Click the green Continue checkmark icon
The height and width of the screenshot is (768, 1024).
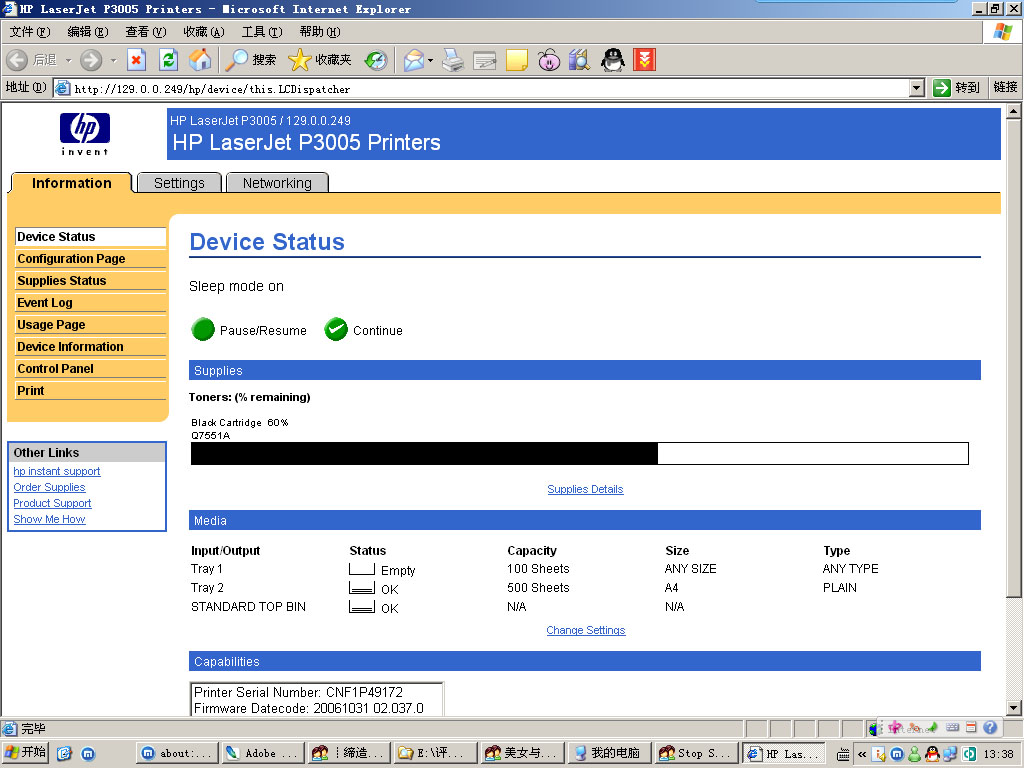336,330
